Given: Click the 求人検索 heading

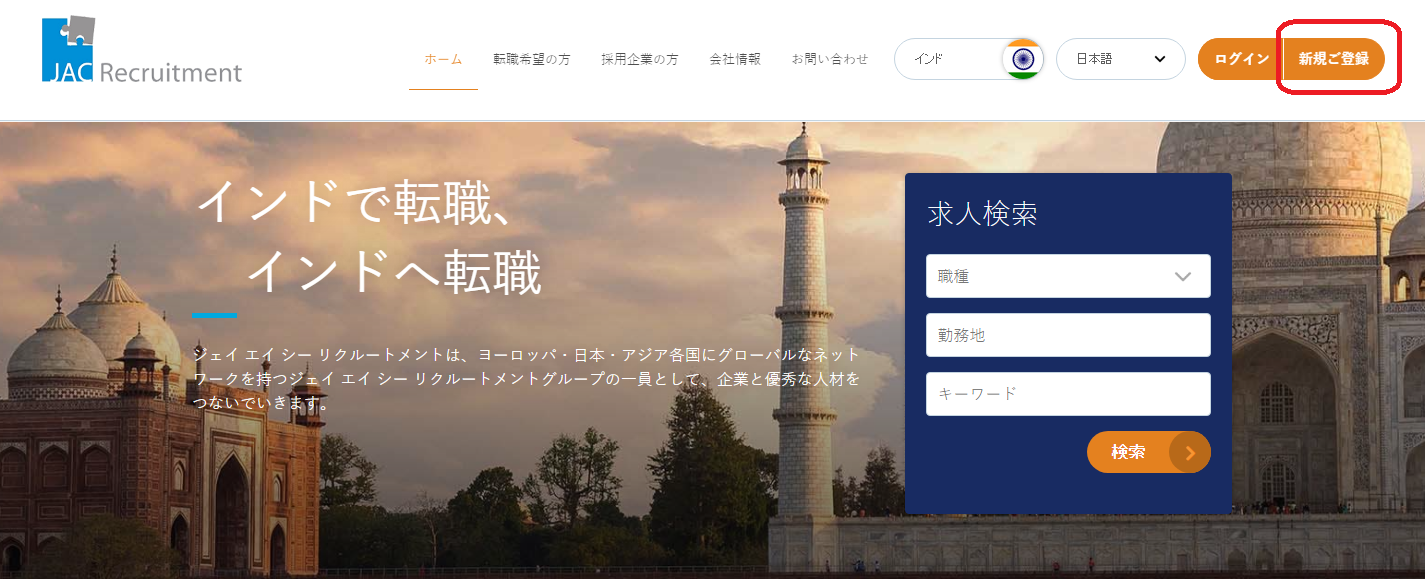Looking at the screenshot, I should (x=982, y=214).
